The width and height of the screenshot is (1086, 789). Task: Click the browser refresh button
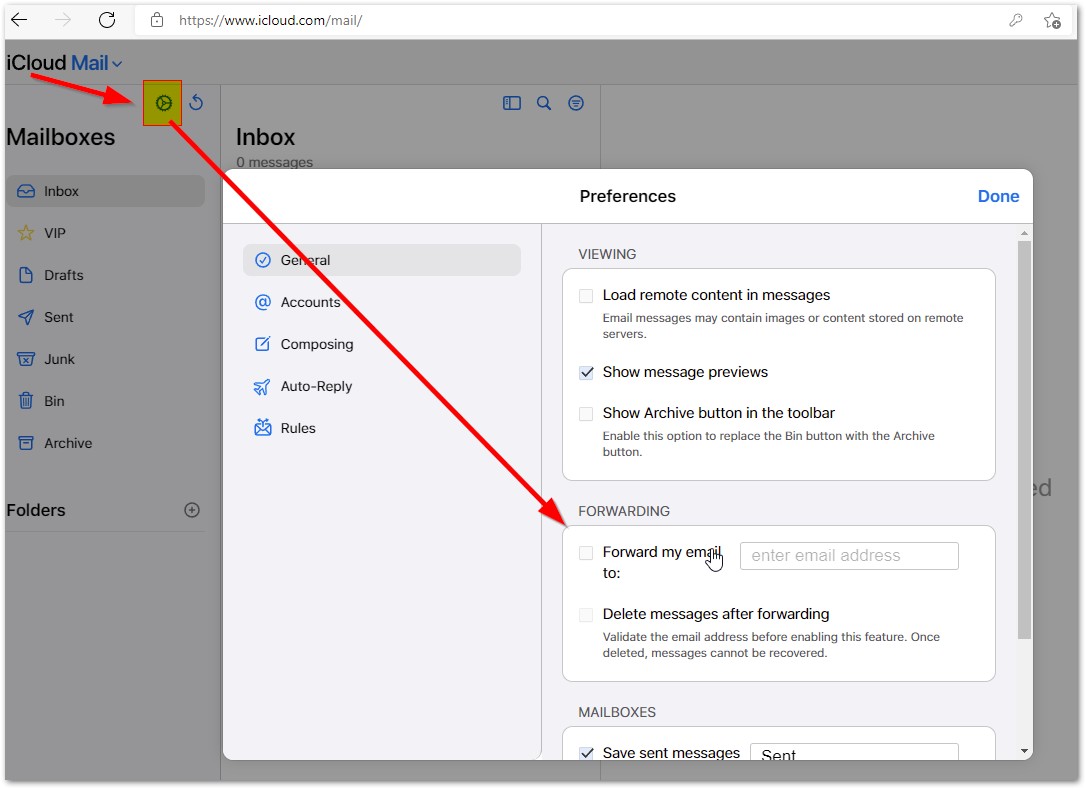pos(107,20)
